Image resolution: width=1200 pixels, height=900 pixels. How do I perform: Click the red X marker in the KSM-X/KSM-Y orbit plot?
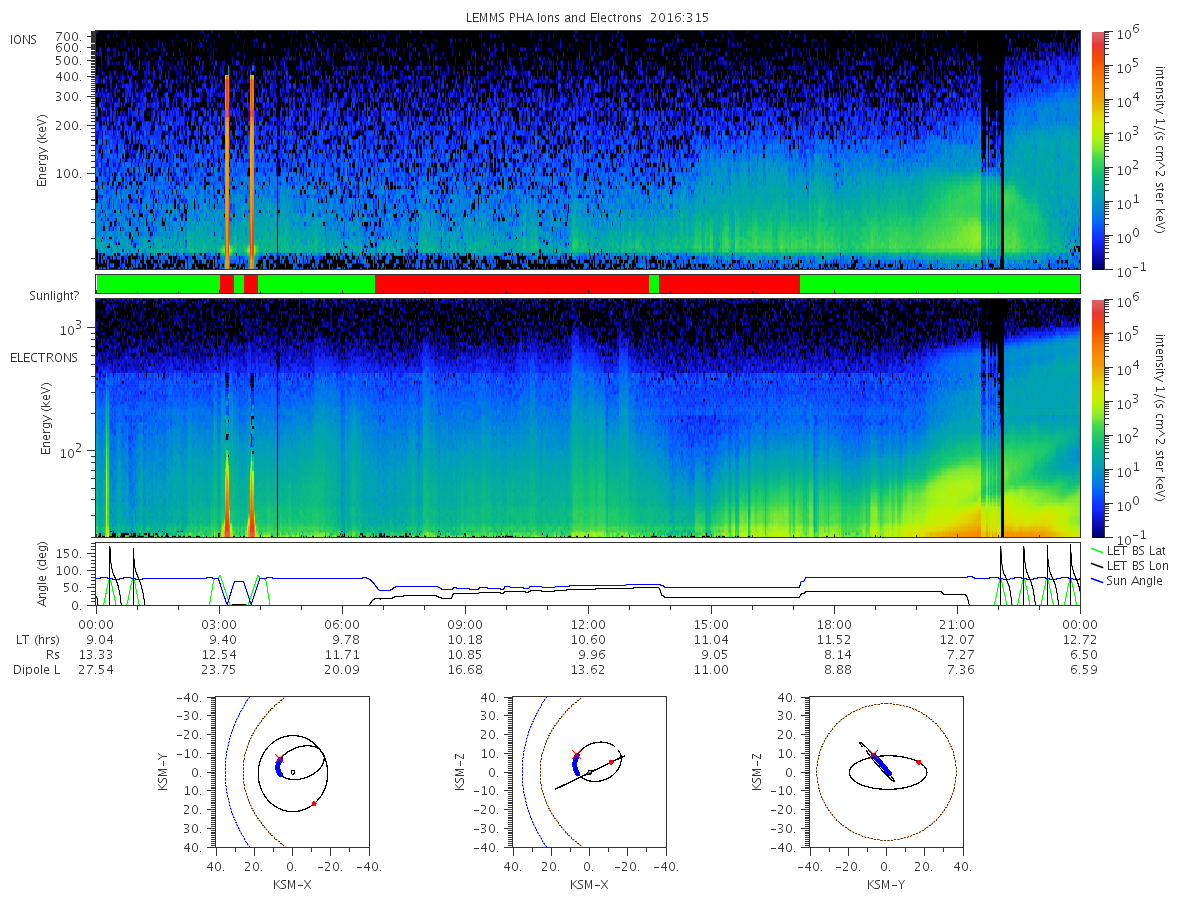coord(279,759)
